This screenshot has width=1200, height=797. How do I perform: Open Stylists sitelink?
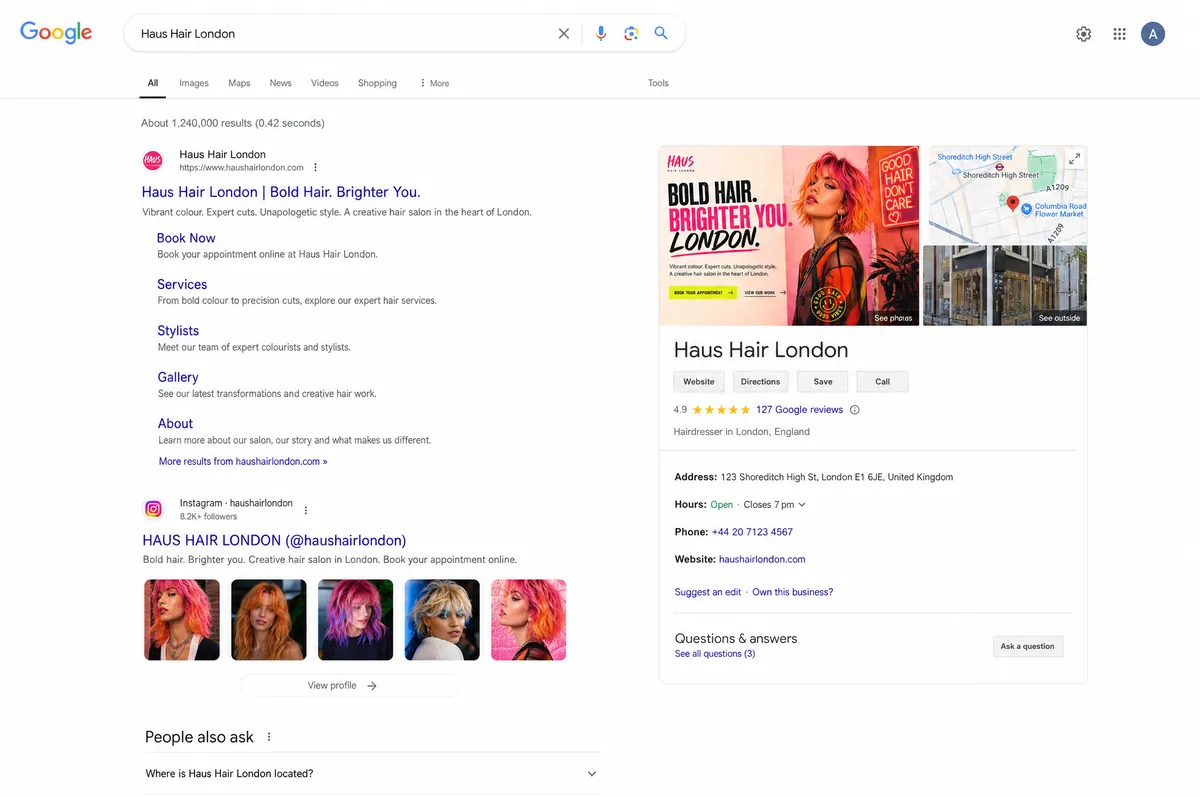178,331
